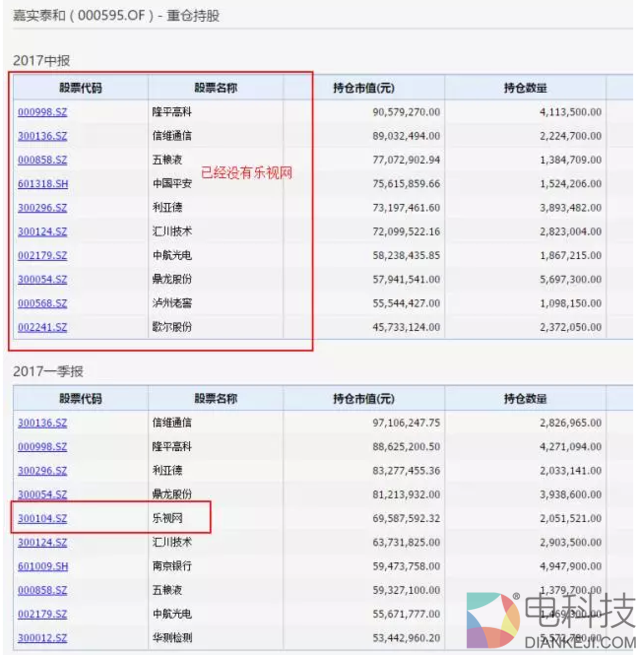Image resolution: width=640 pixels, height=655 pixels.
Task: Open stock code link 300012.SZ
Action: (42, 638)
